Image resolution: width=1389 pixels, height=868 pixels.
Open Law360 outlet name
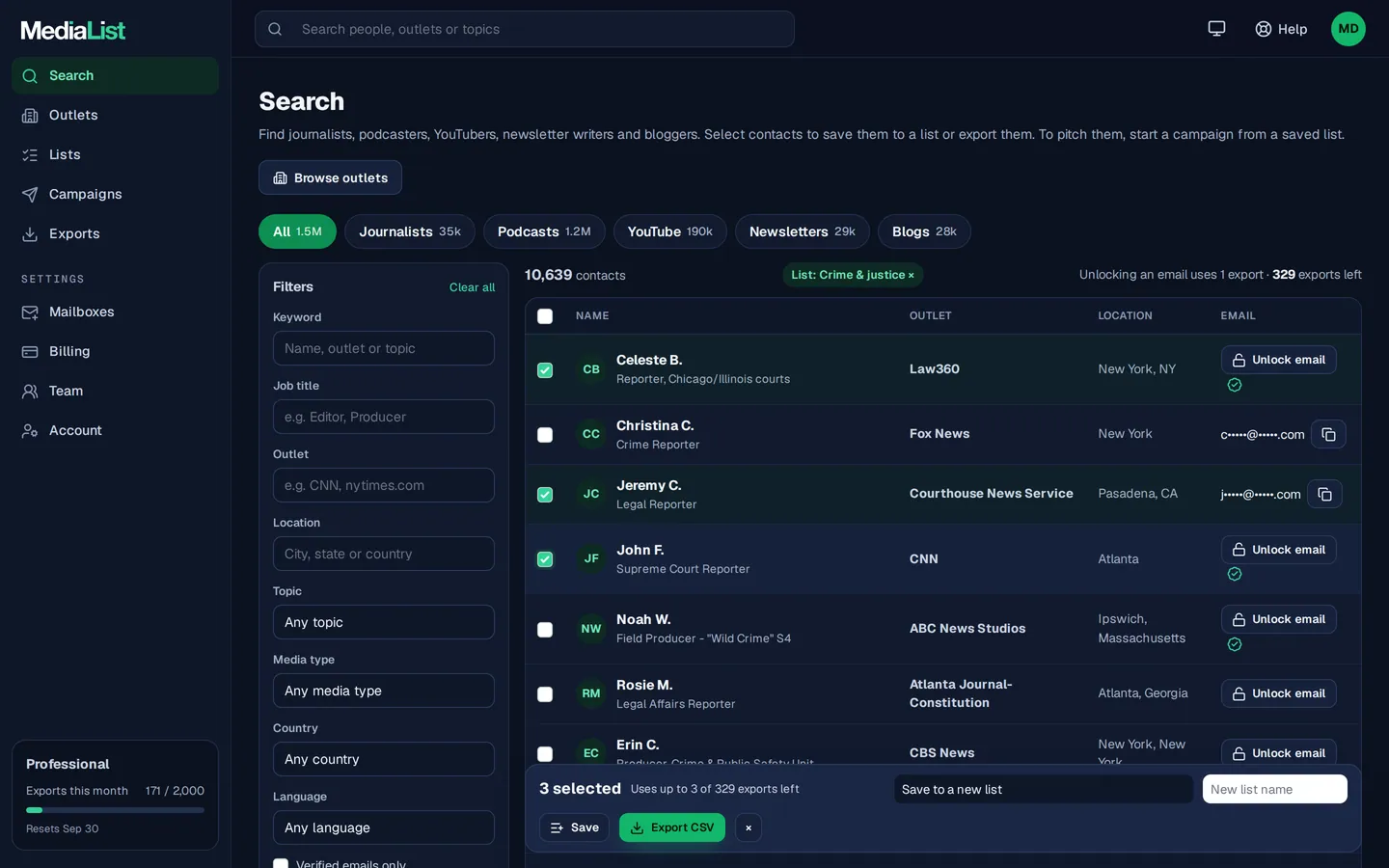coord(934,368)
